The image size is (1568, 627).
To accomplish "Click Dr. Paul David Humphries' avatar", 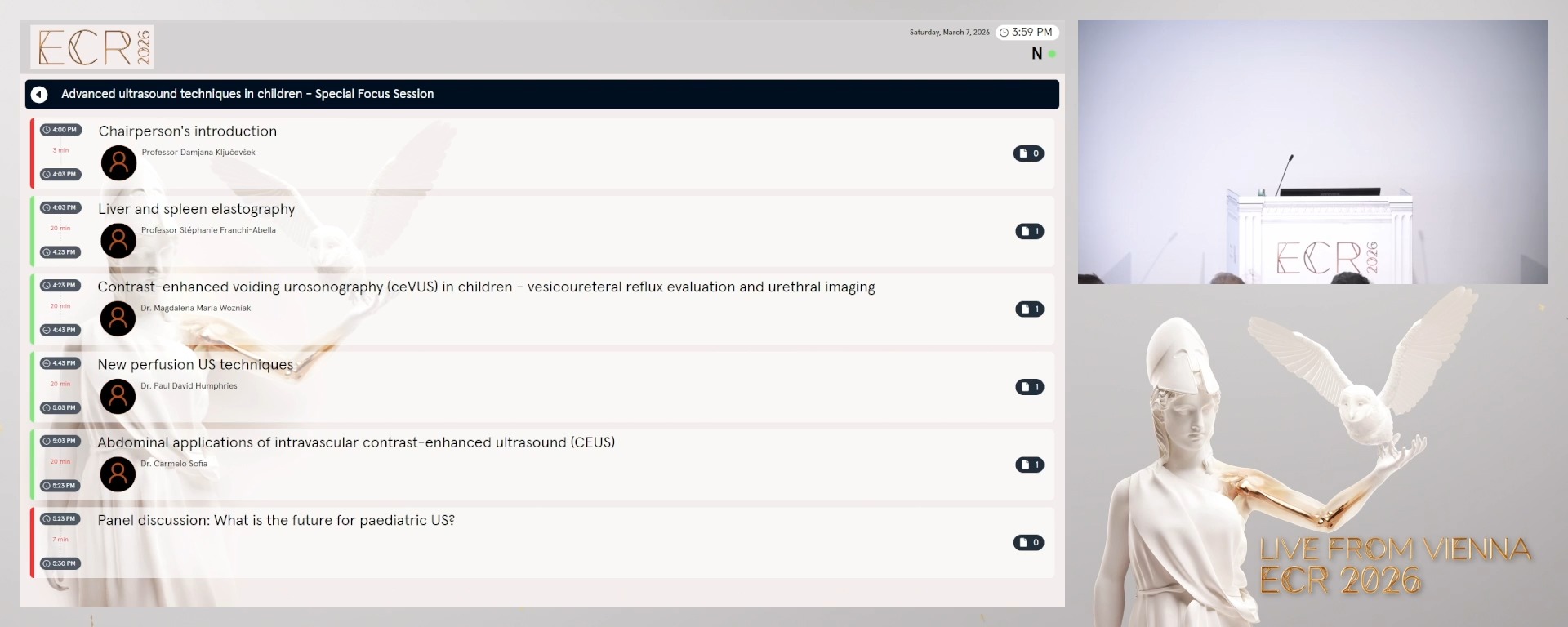I will tap(118, 397).
